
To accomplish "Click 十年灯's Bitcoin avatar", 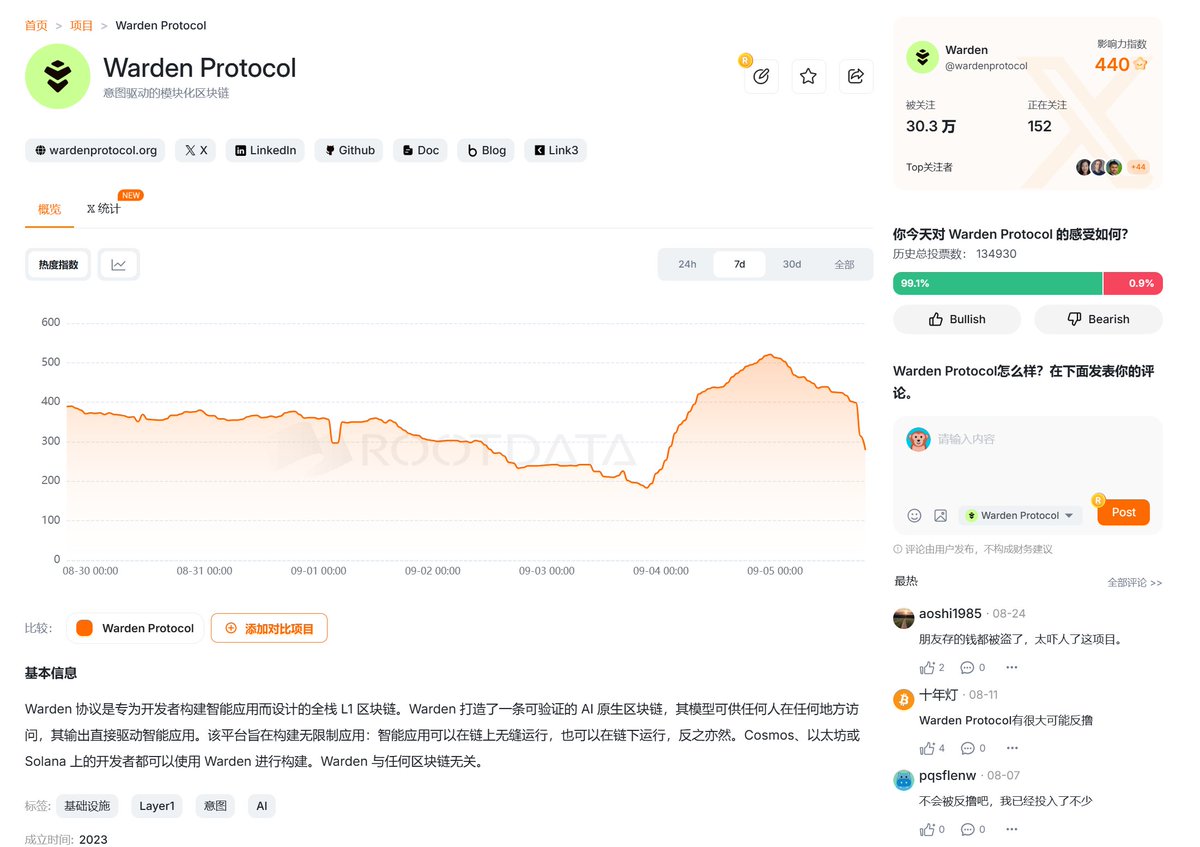I will coord(903,699).
